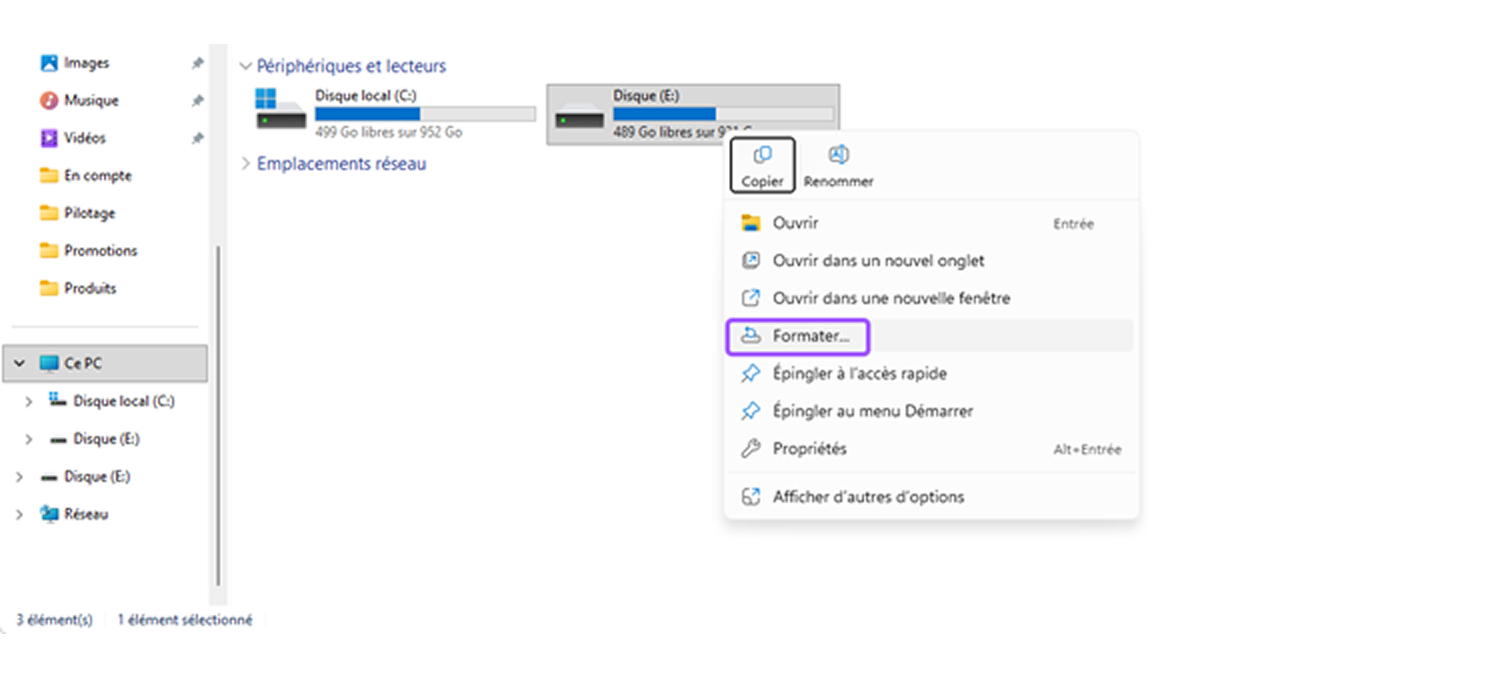Choose Ouvrir dans une nouvelle fenêtre
Screen dimensions: 1508x678
[x=891, y=298]
